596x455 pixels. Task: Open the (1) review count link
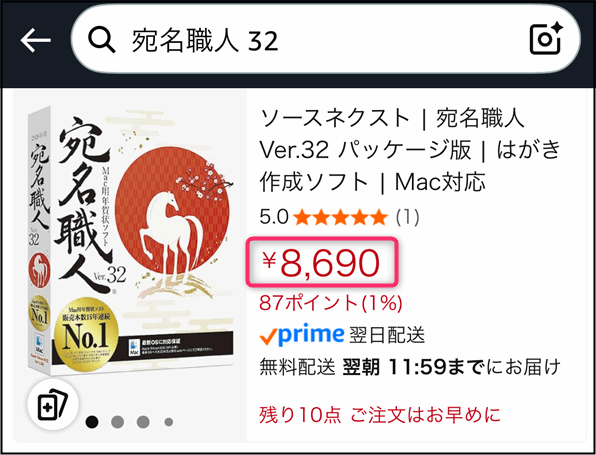pos(407,218)
